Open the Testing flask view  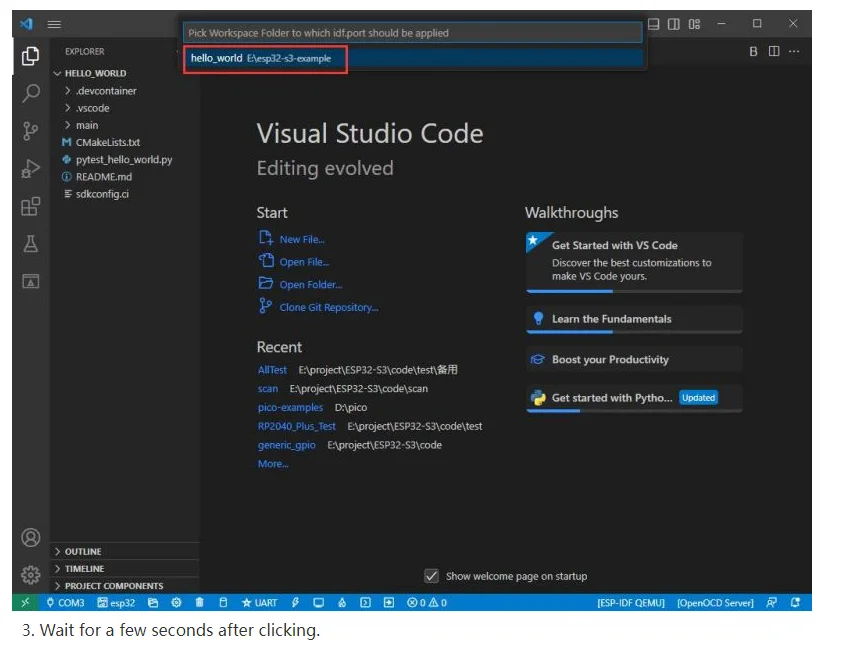31,244
